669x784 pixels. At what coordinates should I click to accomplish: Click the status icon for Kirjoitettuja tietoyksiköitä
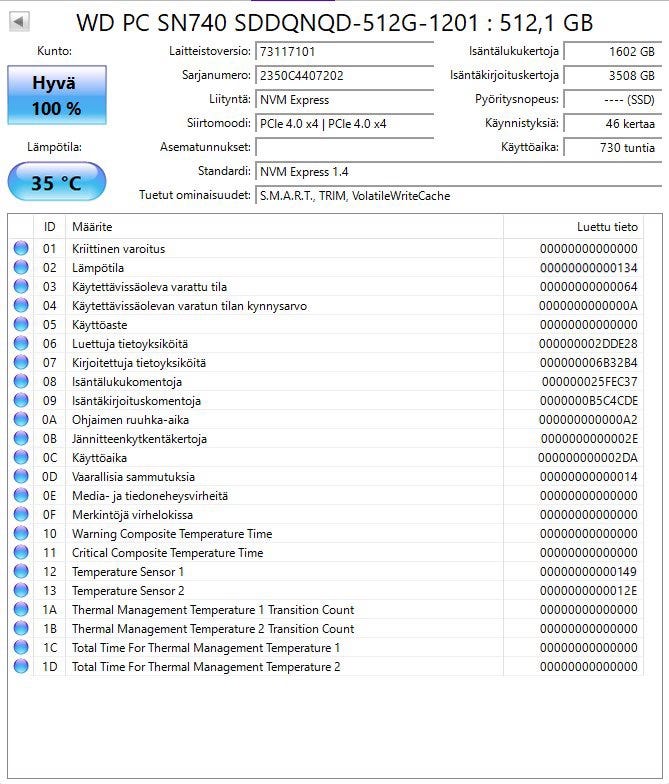click(x=21, y=362)
